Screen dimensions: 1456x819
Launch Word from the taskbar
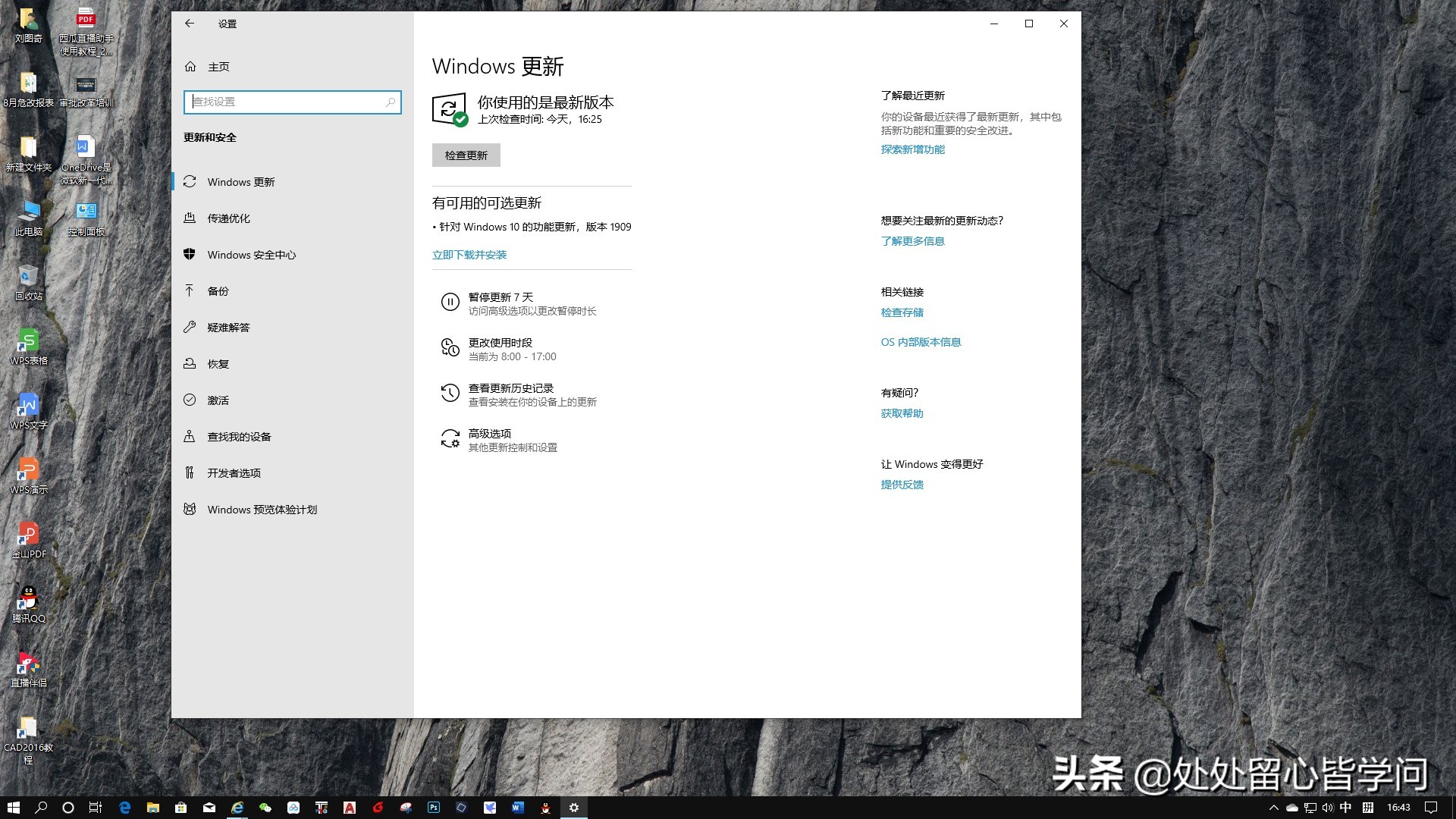pos(518,807)
